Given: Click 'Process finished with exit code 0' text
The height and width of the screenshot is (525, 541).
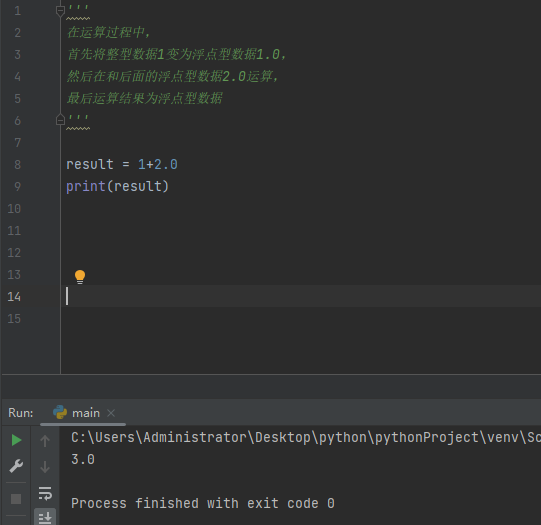Looking at the screenshot, I should [203, 503].
